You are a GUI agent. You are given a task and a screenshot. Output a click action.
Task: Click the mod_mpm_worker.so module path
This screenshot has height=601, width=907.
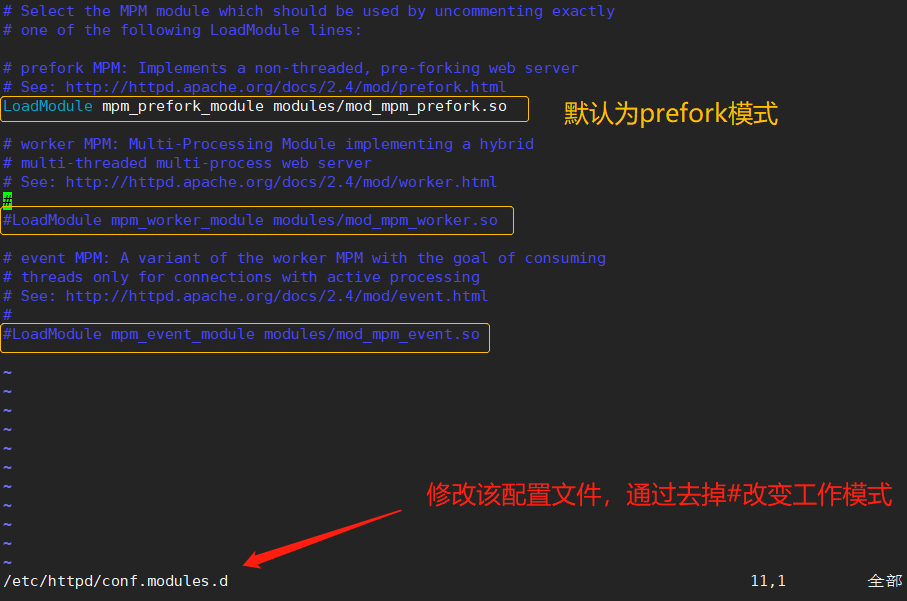pos(385,220)
